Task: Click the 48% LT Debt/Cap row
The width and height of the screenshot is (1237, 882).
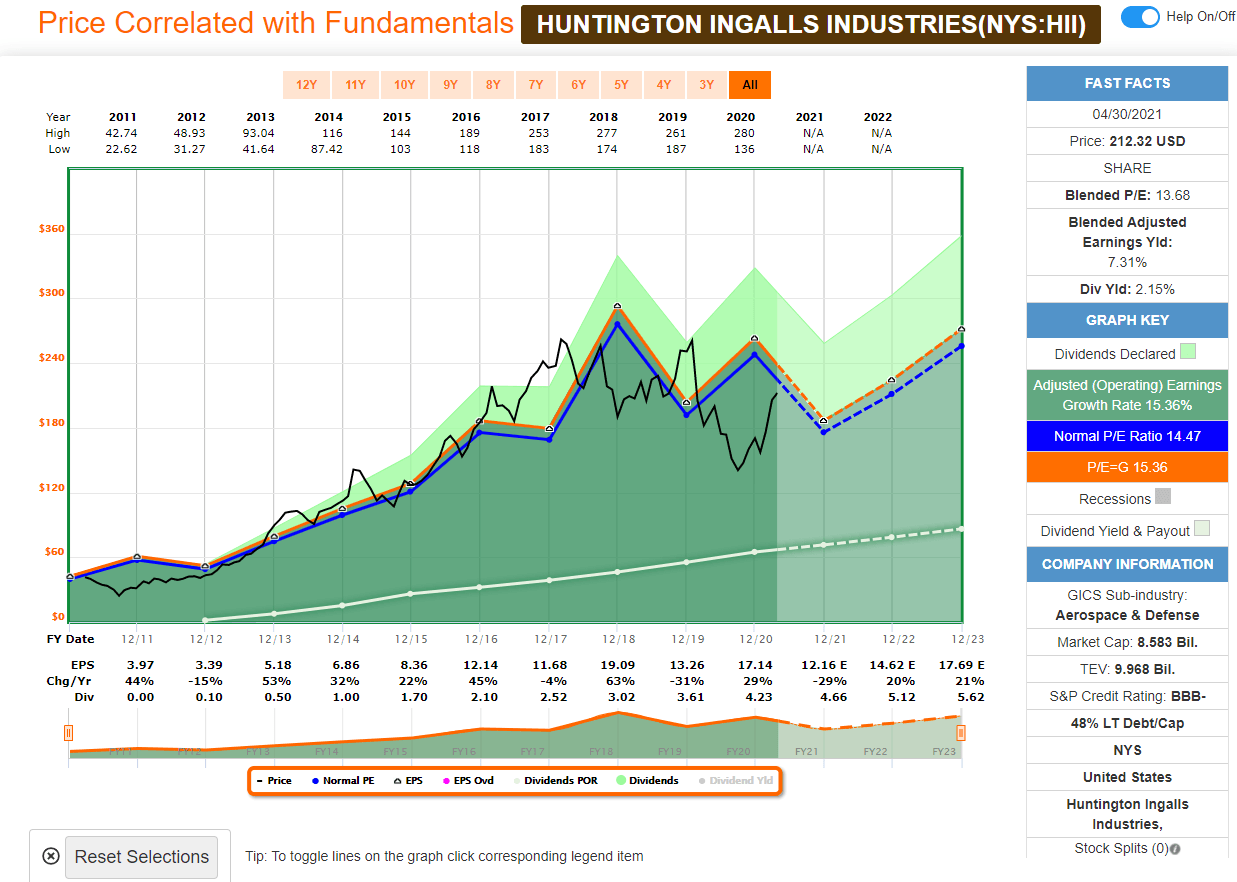Action: tap(1127, 723)
